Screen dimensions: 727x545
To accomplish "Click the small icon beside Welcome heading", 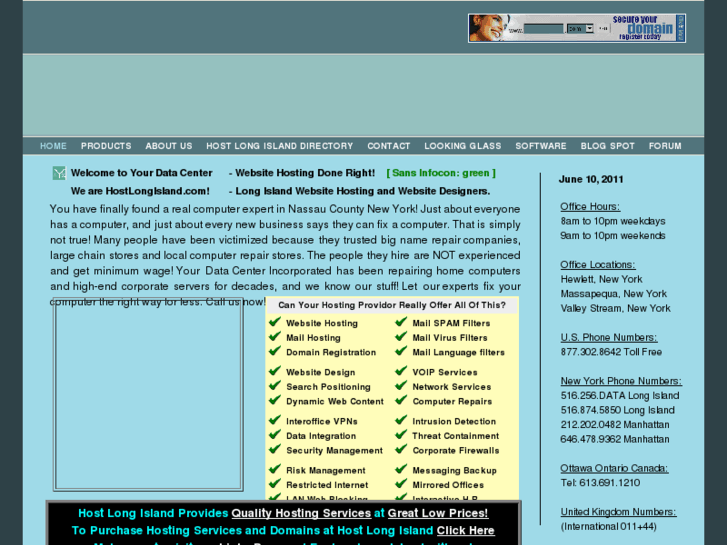I will [x=59, y=173].
